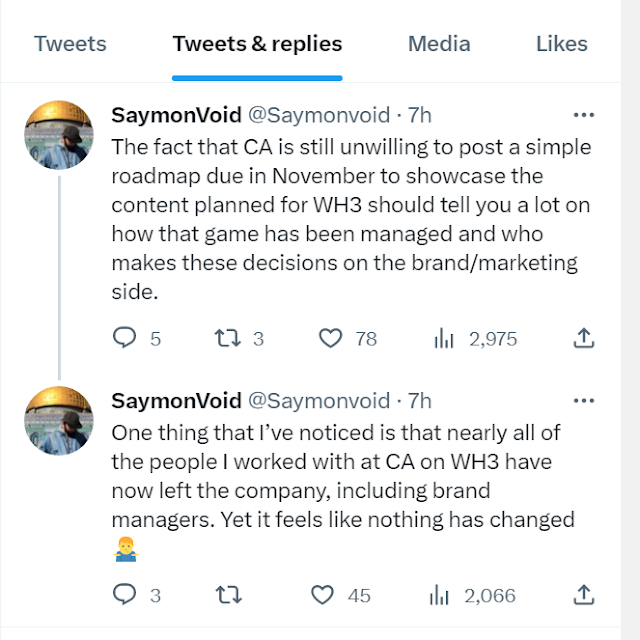Image resolution: width=640 pixels, height=640 pixels.
Task: Click @Saymonvoid handle on second tweet
Action: click(x=318, y=401)
